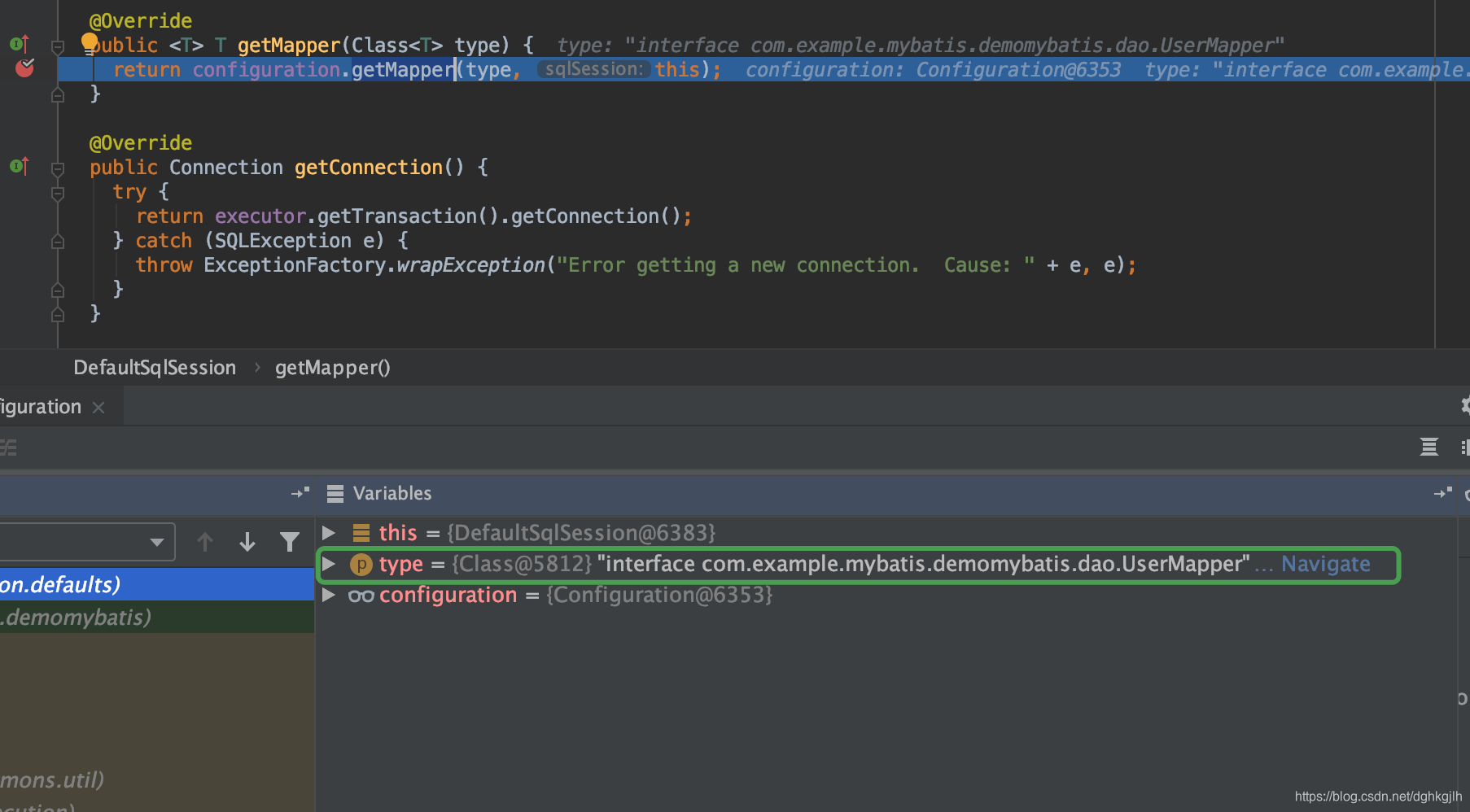Viewport: 1470px width, 812px height.
Task: Collapse the catch block fold marker
Action: (x=58, y=242)
